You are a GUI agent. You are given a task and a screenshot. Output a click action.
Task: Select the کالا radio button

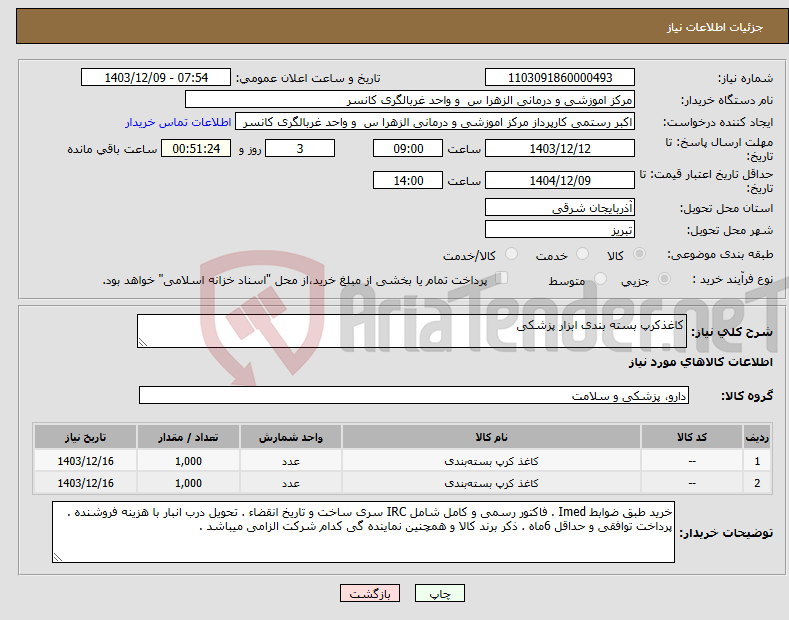coord(639,254)
